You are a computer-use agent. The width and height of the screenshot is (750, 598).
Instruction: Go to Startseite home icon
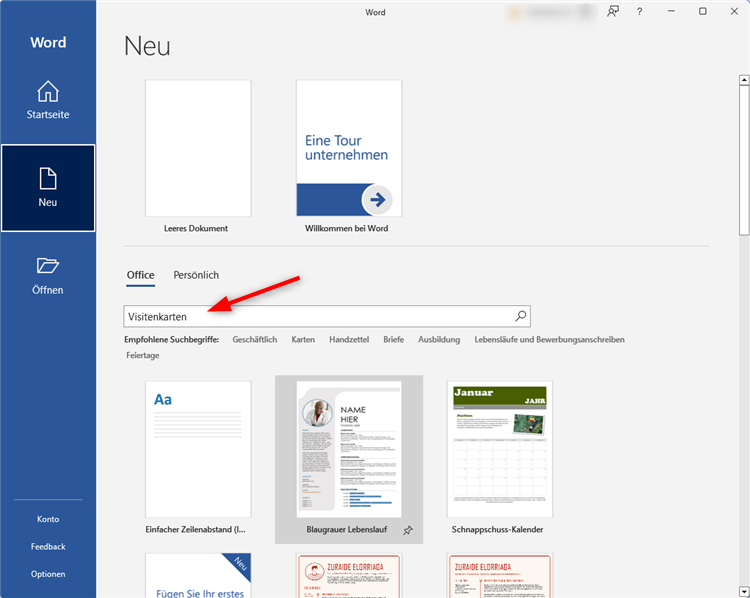[48, 91]
